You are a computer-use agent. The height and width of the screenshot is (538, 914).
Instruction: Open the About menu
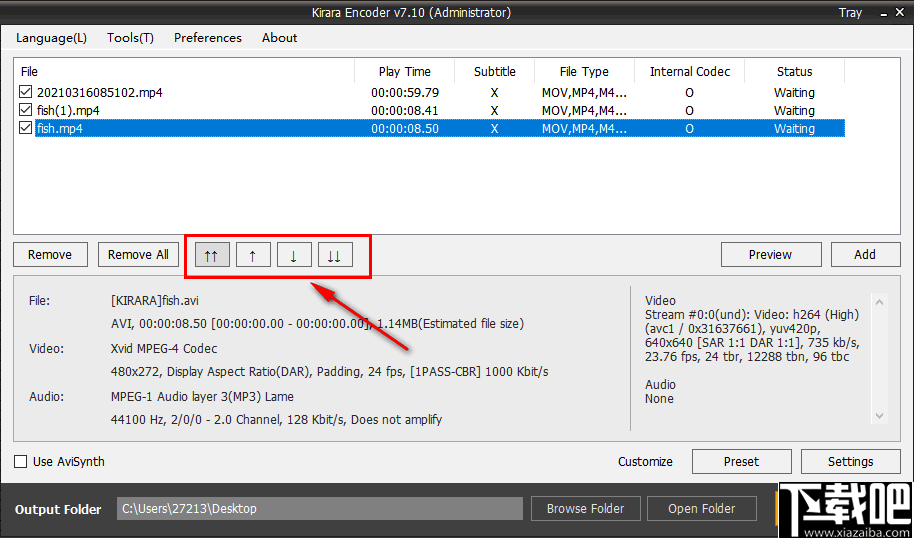click(x=279, y=38)
